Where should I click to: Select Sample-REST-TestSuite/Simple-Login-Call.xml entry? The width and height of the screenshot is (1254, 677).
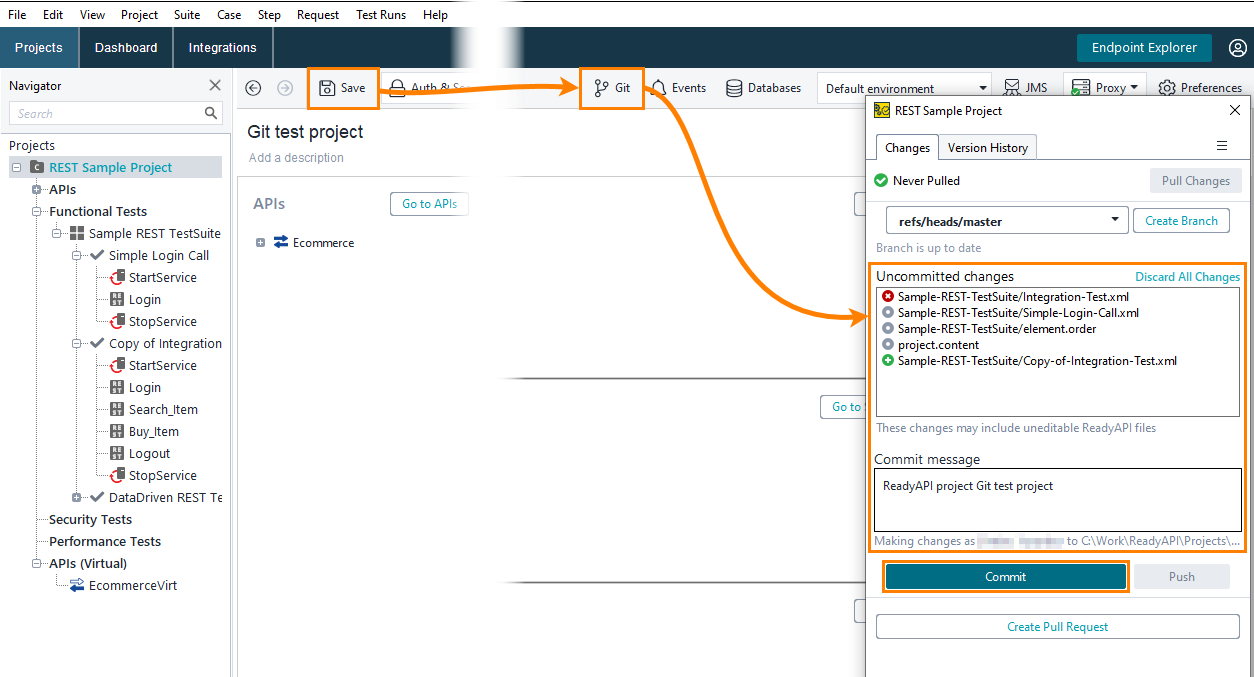point(1018,312)
